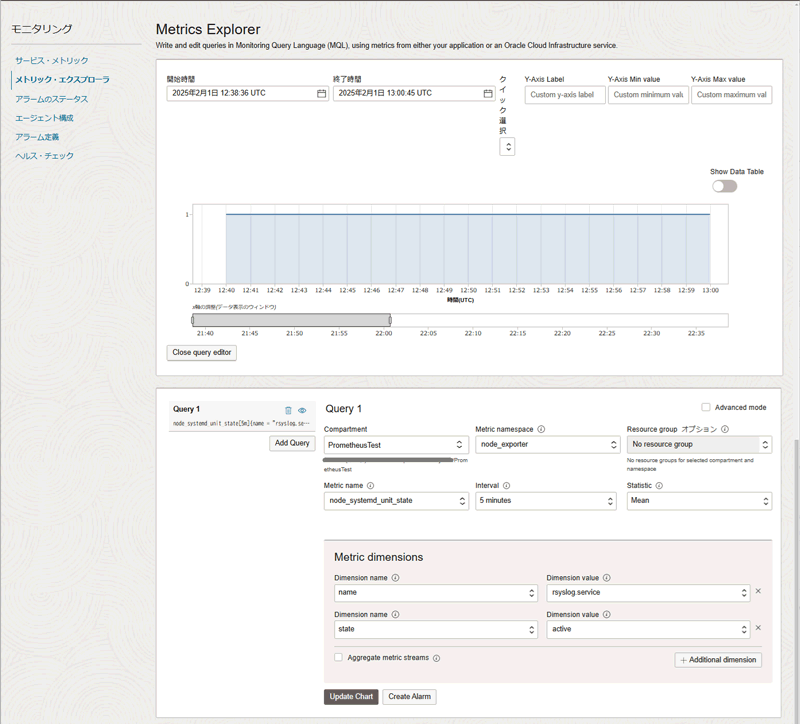Screen dimensions: 800x724
Task: Open the Metric namespace dropdown node_exporter
Action: coord(548,444)
